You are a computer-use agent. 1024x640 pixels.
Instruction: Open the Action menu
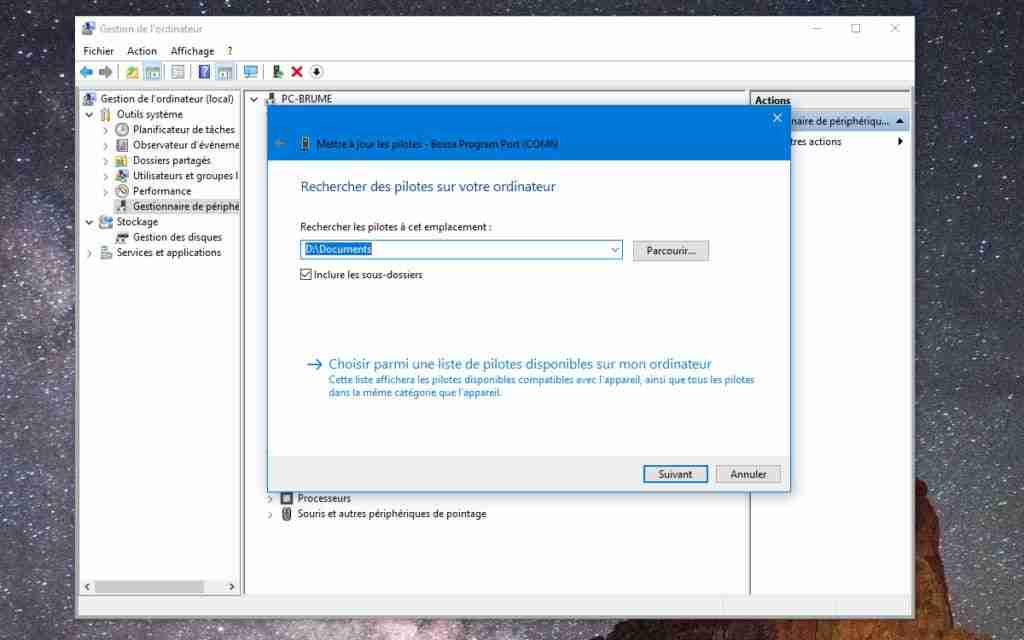pos(142,50)
